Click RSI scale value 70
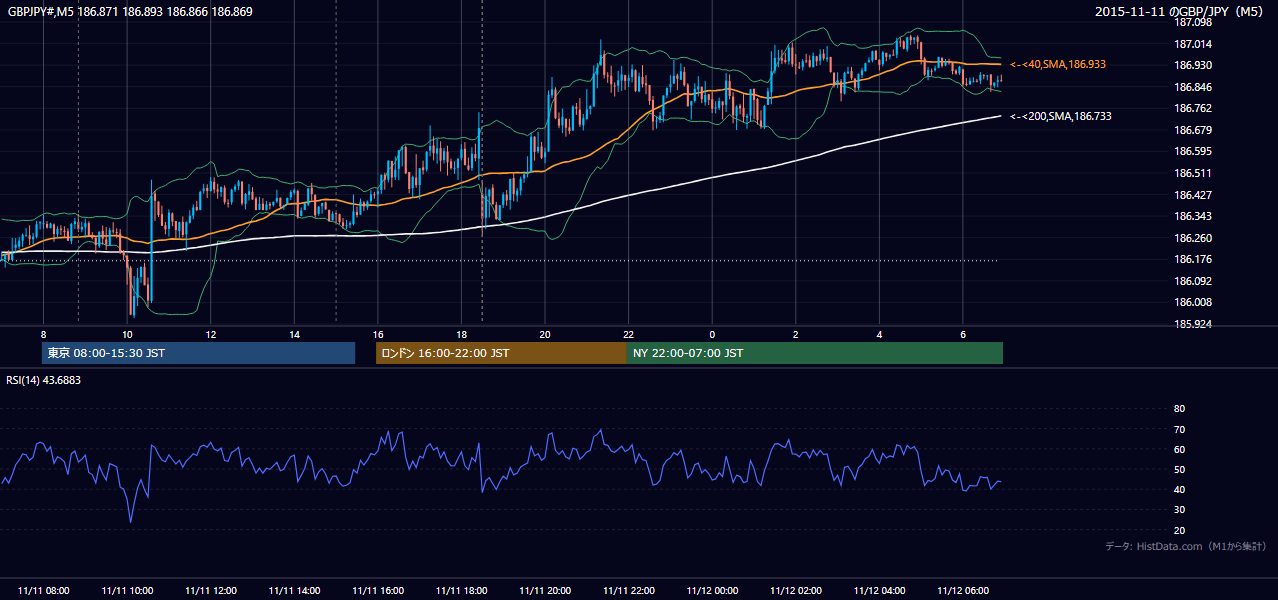 pos(1180,429)
